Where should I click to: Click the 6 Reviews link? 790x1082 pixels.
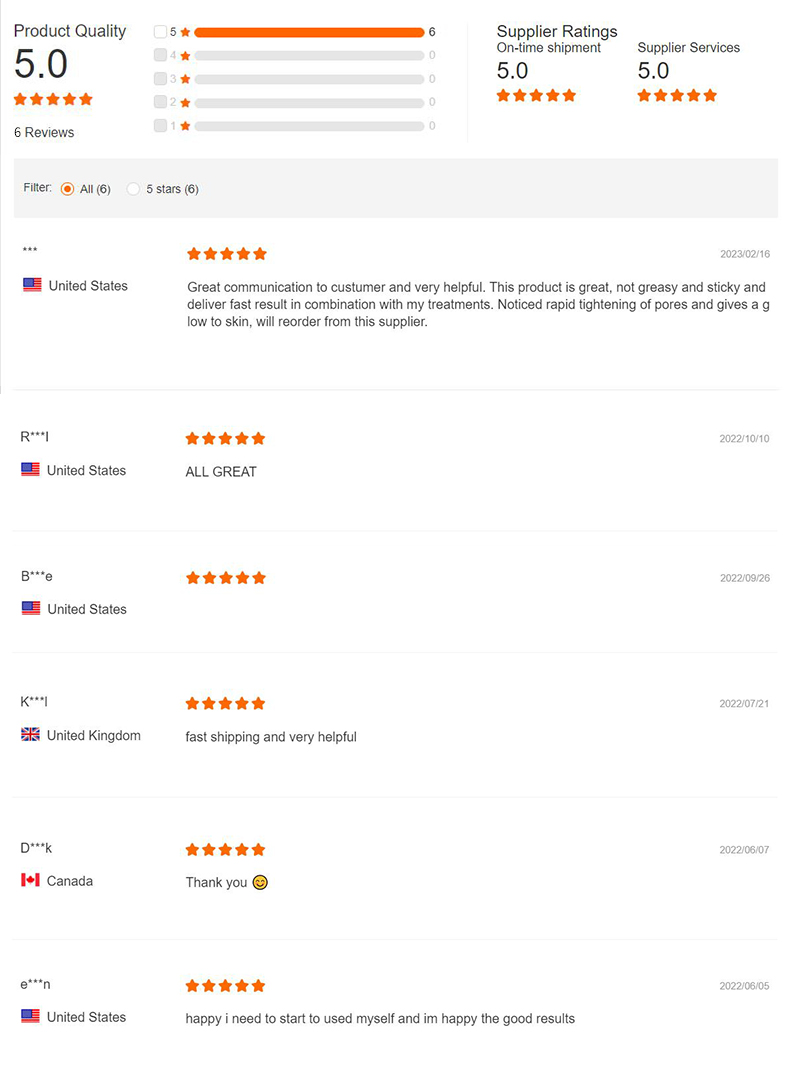point(44,133)
